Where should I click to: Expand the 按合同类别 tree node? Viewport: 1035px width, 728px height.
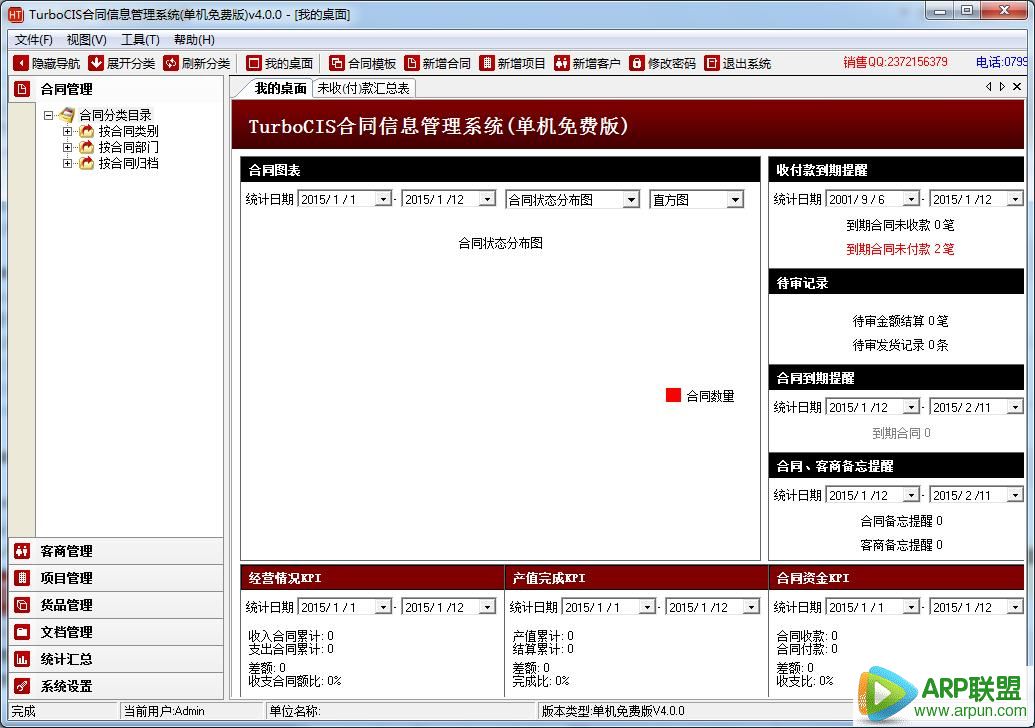tap(68, 131)
